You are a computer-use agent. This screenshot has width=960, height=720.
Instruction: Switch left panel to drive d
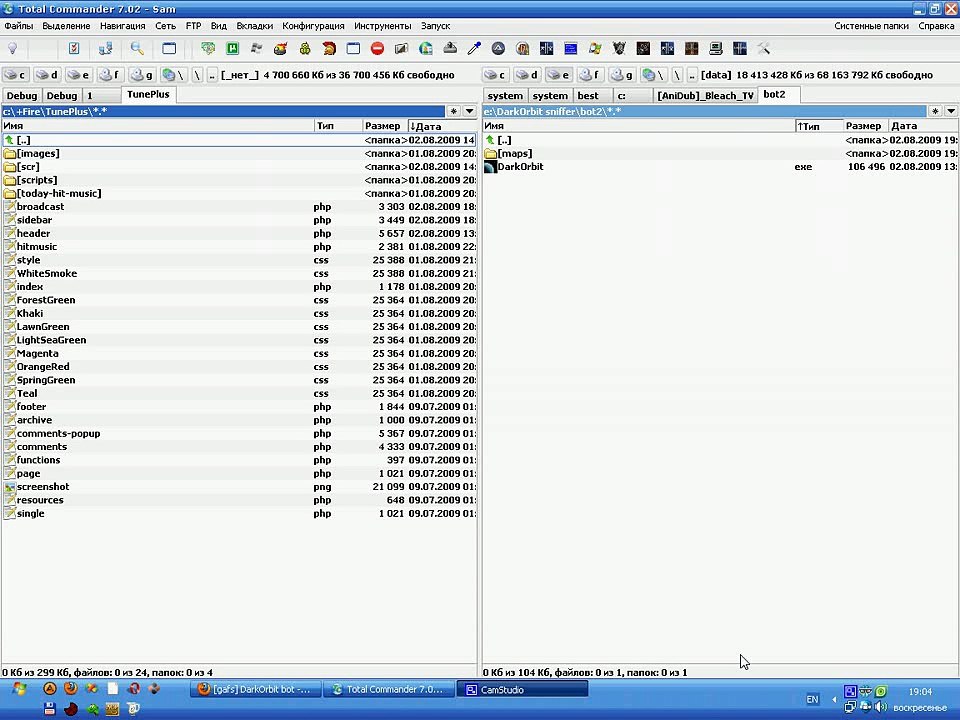click(x=47, y=75)
